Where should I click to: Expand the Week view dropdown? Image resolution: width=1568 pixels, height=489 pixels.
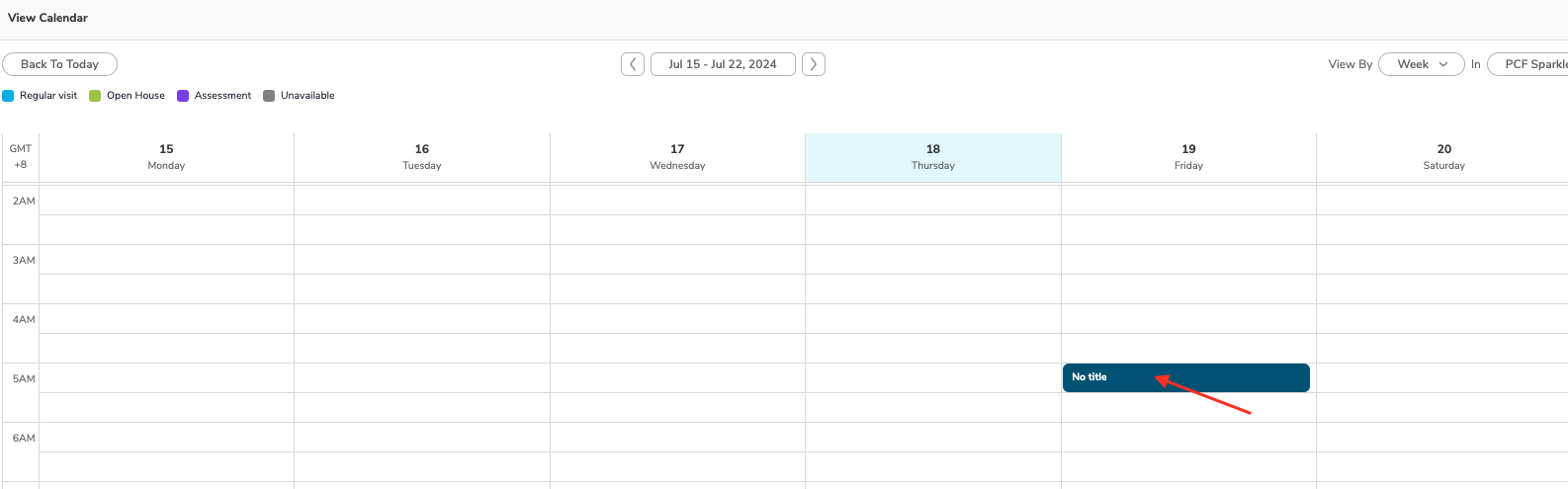tap(1421, 64)
